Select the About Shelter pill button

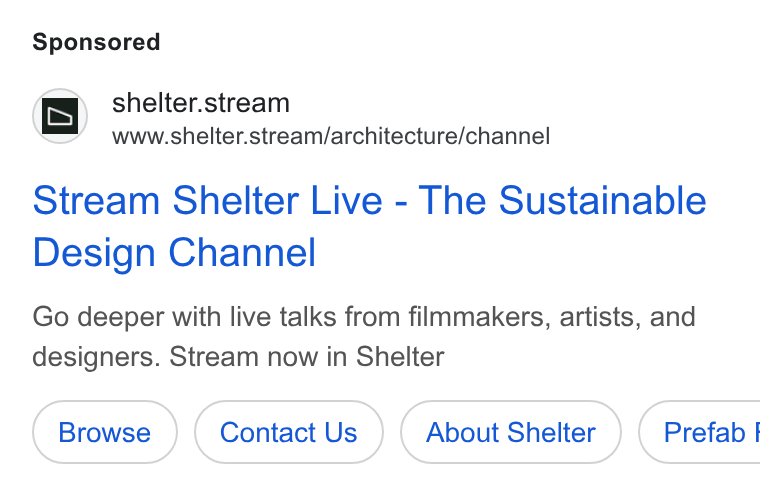click(x=511, y=432)
